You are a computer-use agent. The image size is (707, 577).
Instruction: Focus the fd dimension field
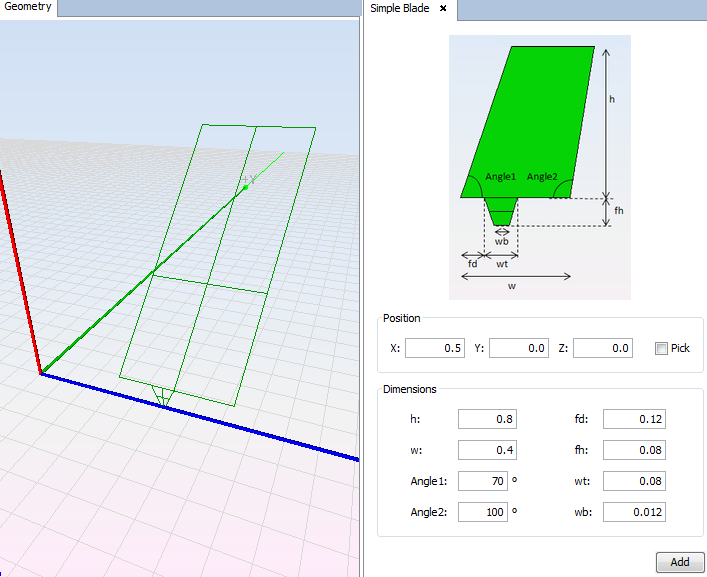pyautogui.click(x=634, y=420)
